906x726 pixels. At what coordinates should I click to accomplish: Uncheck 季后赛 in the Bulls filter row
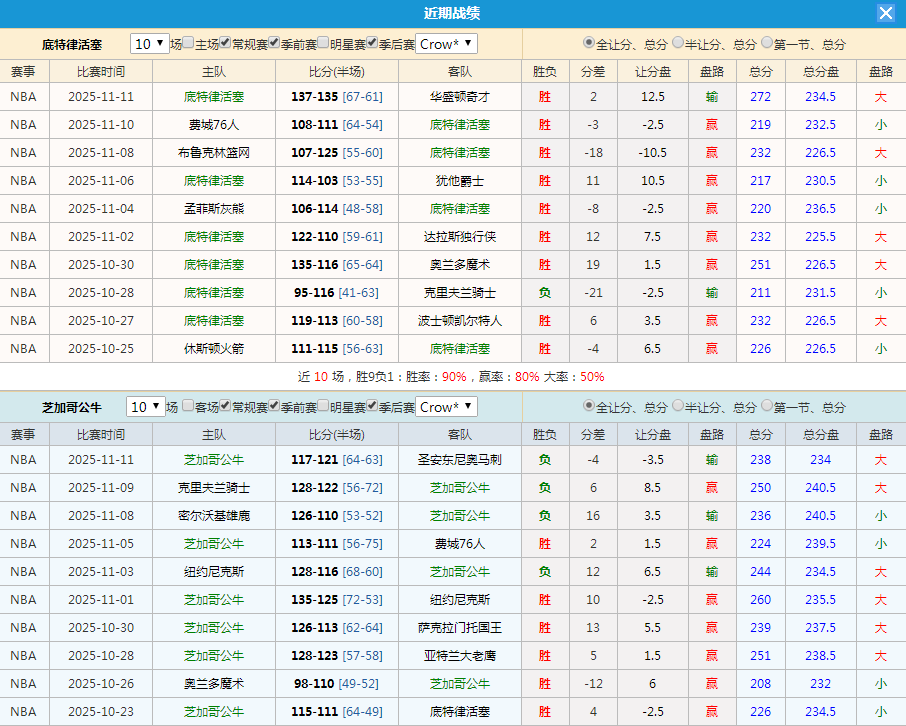click(372, 407)
